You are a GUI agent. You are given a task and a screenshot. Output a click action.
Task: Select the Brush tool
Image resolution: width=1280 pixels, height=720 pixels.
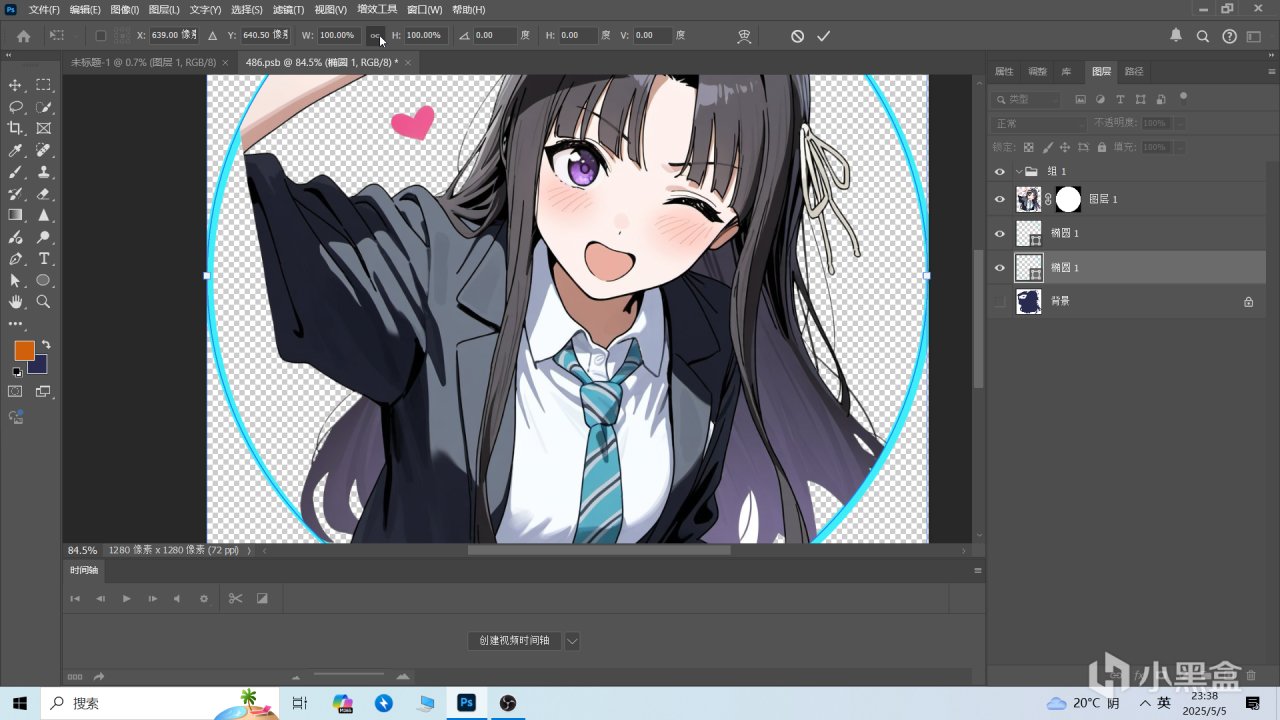(15, 172)
